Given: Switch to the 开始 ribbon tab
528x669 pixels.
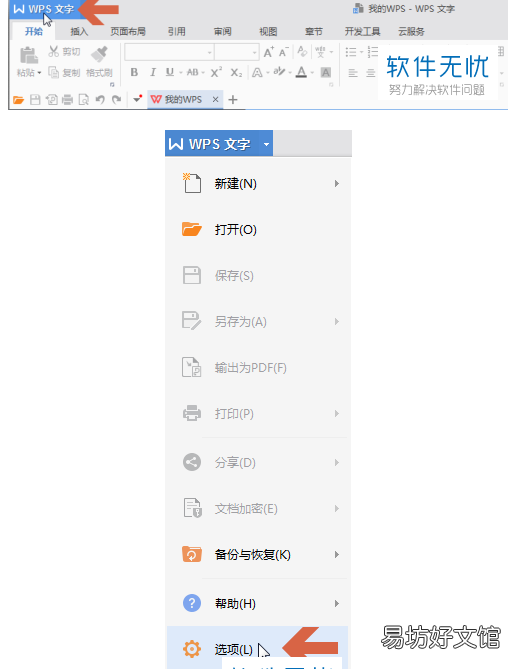Looking at the screenshot, I should click(34, 31).
